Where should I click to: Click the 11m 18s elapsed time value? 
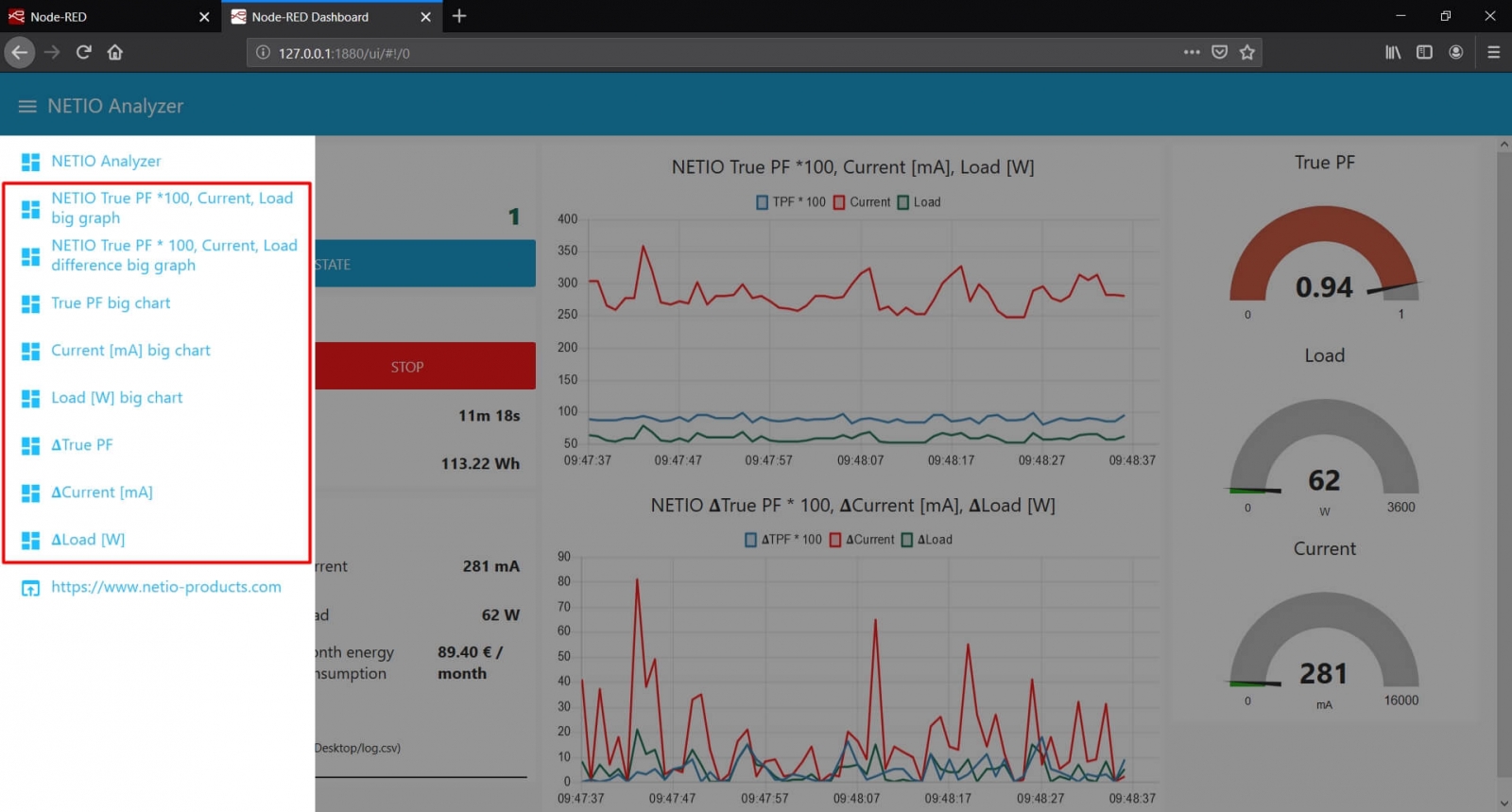[x=489, y=416]
